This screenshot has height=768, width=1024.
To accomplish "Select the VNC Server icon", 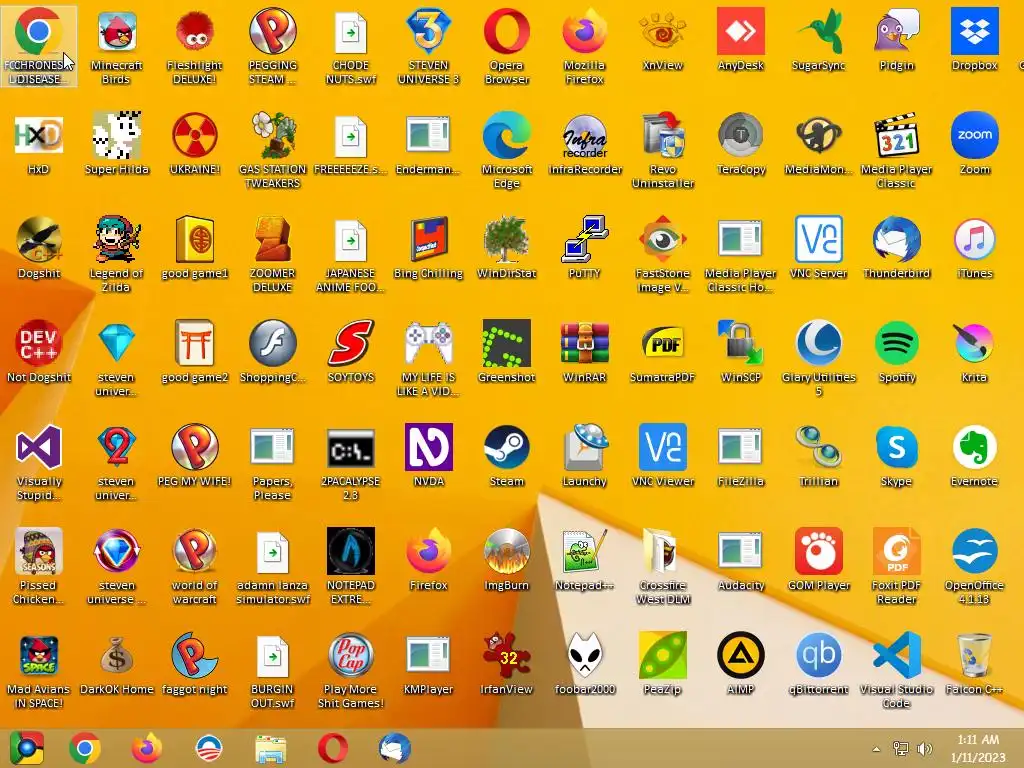I will [x=818, y=239].
